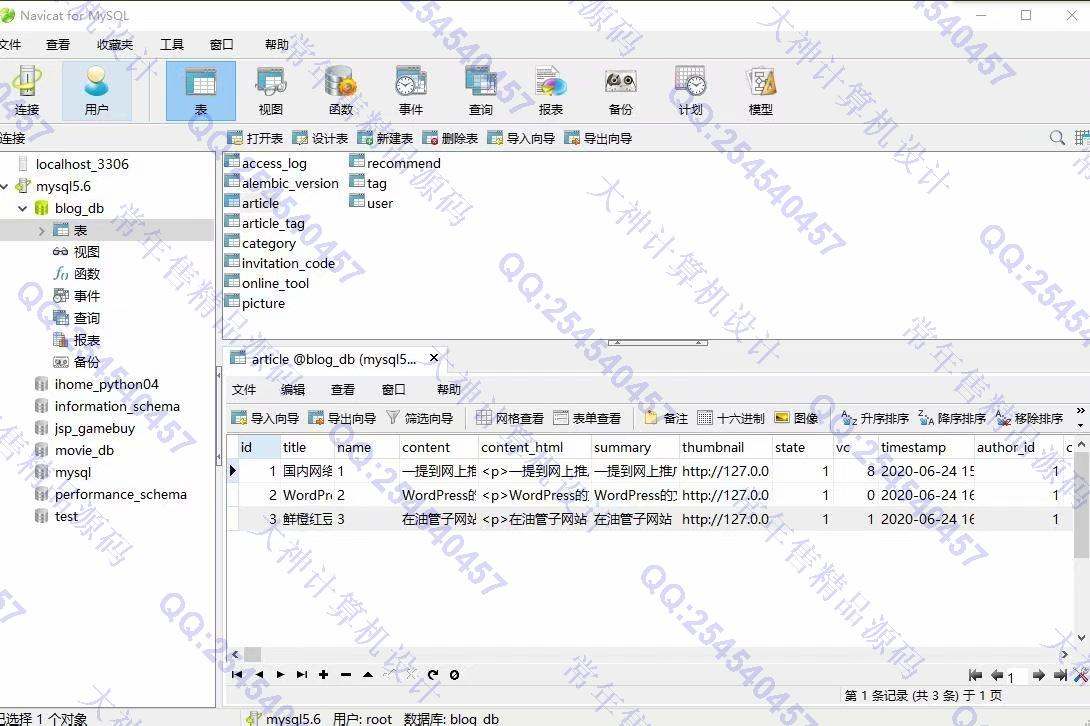Click 设计表 design table button
The image size is (1090, 726).
pos(320,138)
